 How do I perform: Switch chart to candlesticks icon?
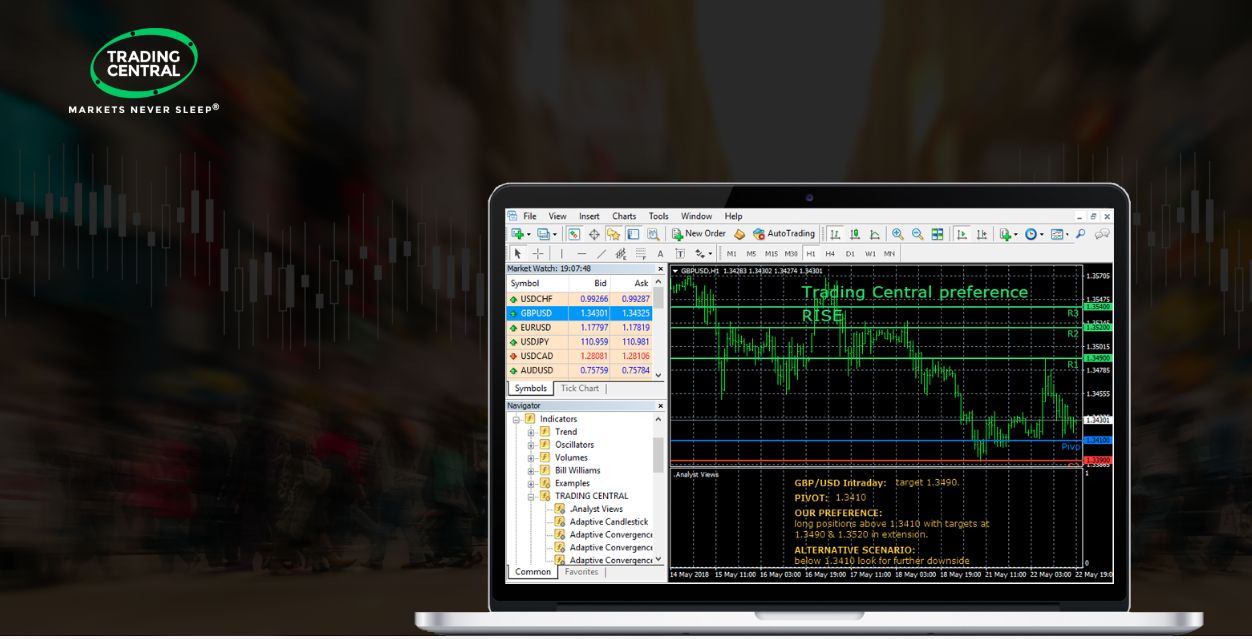pos(855,234)
